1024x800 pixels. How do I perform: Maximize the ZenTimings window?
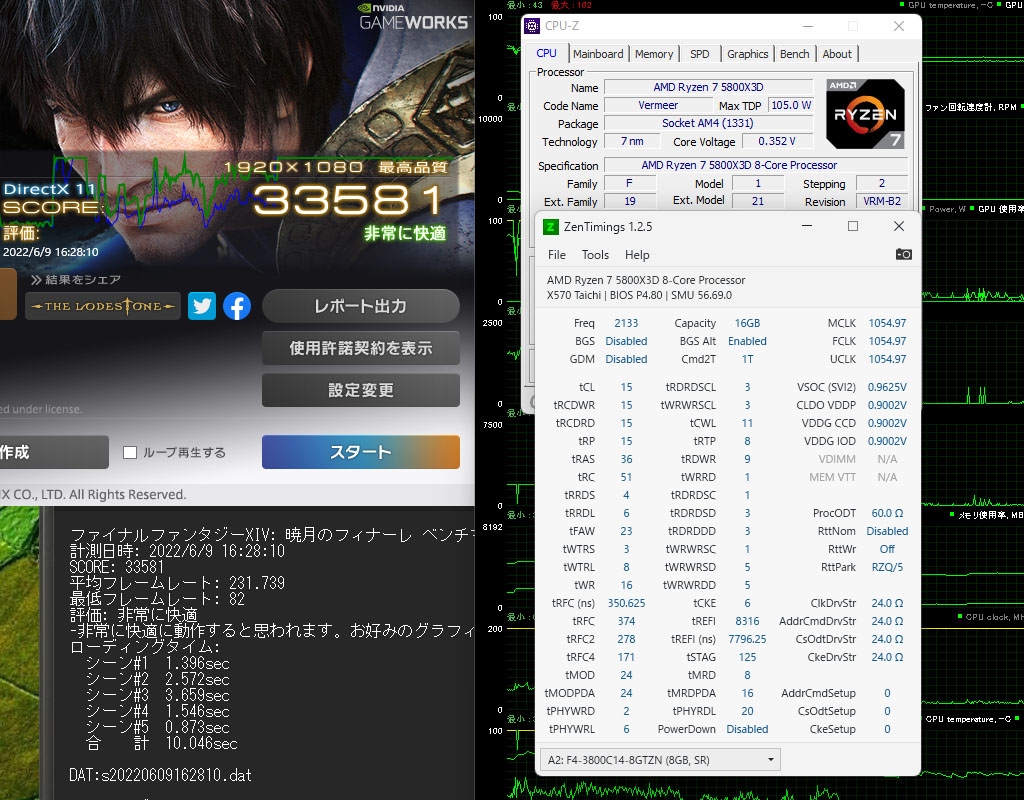(x=853, y=226)
